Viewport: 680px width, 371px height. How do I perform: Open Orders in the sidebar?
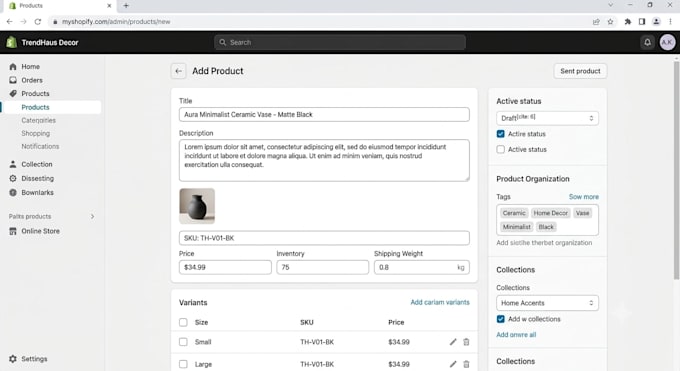click(32, 80)
